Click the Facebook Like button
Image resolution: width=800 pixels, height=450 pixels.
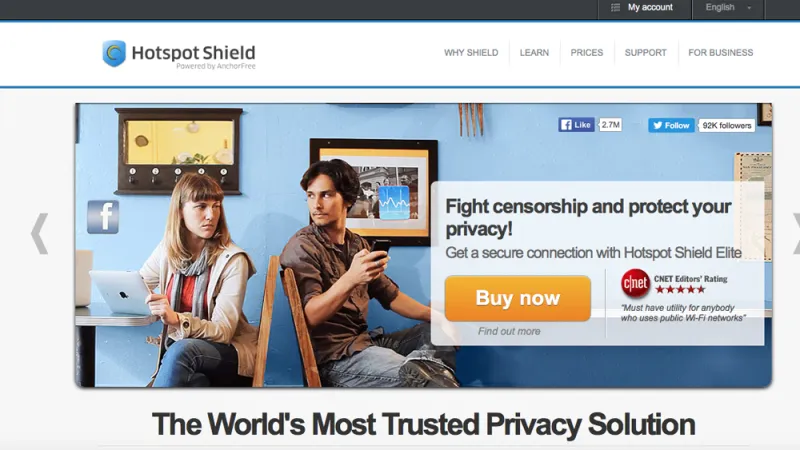pos(576,124)
